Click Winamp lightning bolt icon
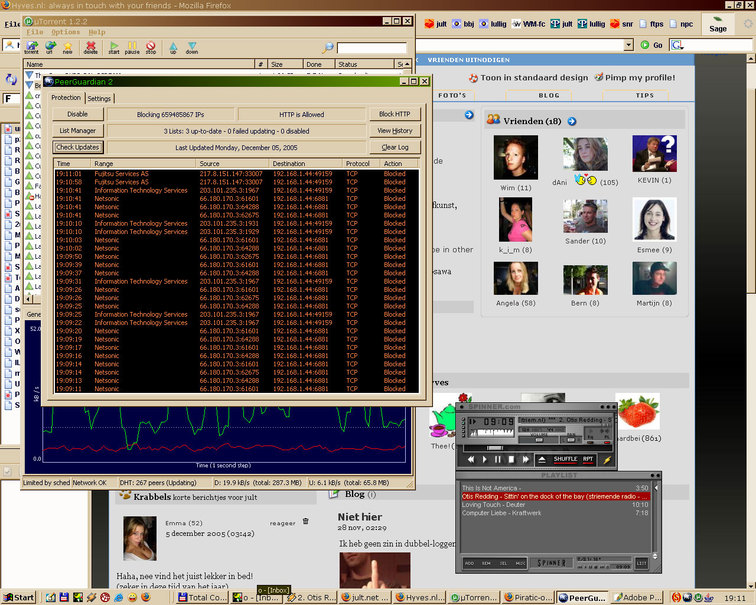756x605 pixels. point(607,460)
